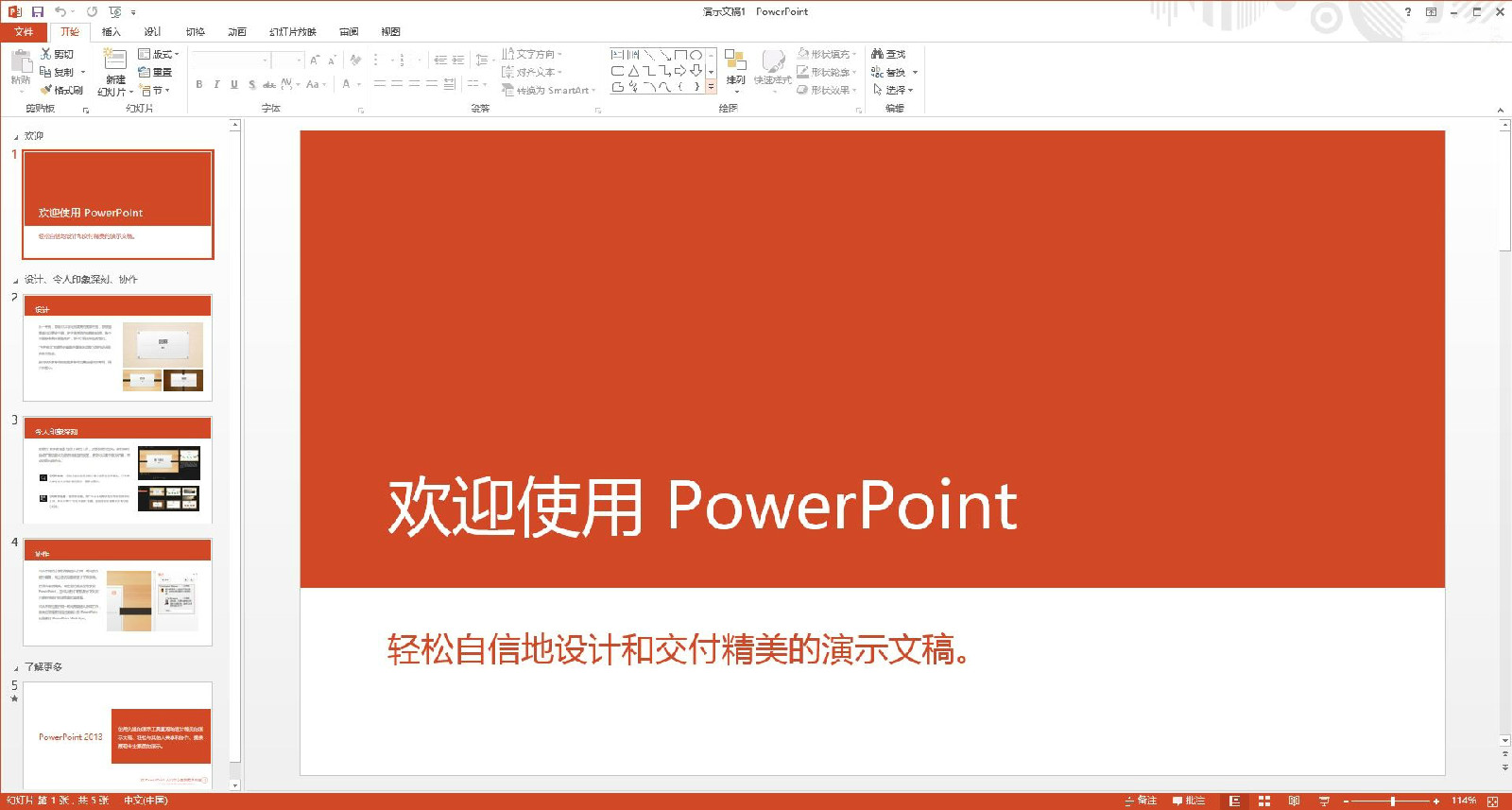Insert a text box from the shapes gallery
The width and height of the screenshot is (1512, 810).
(617, 55)
